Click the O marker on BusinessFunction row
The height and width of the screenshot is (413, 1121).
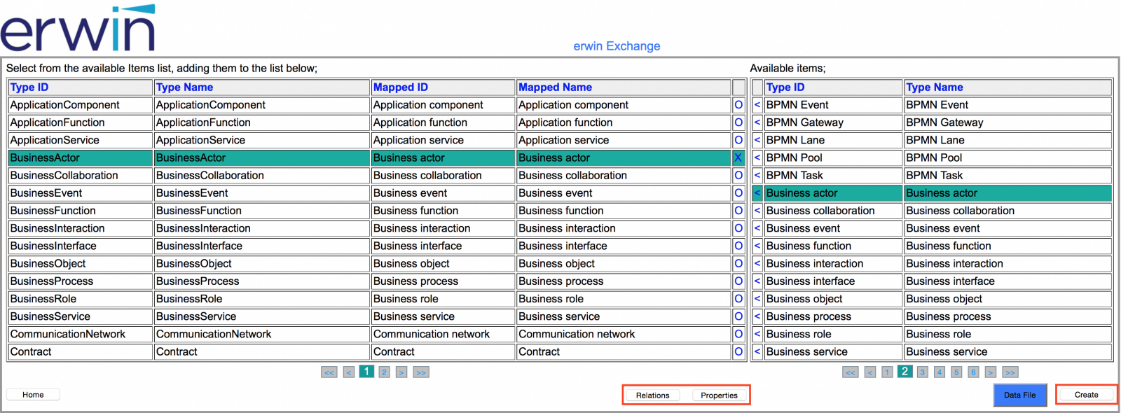click(x=739, y=211)
